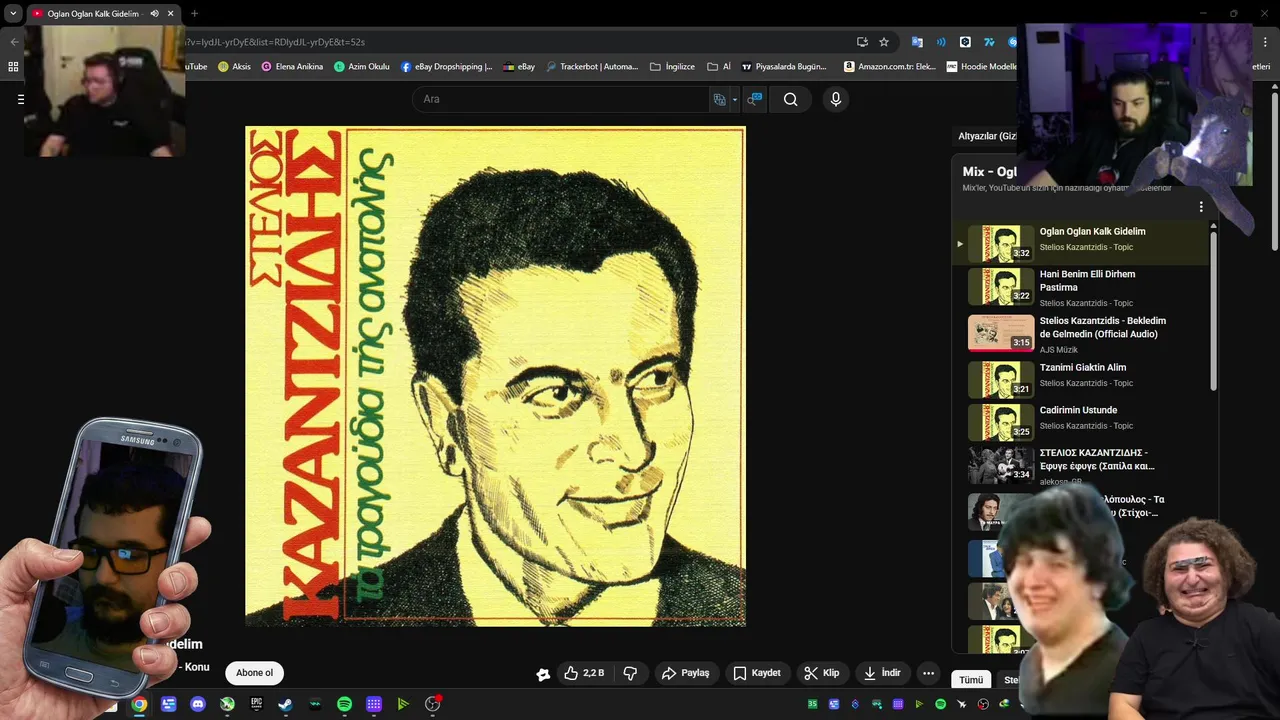Open Epic Games launcher from taskbar
Screen dimensions: 1280x720
[256, 704]
